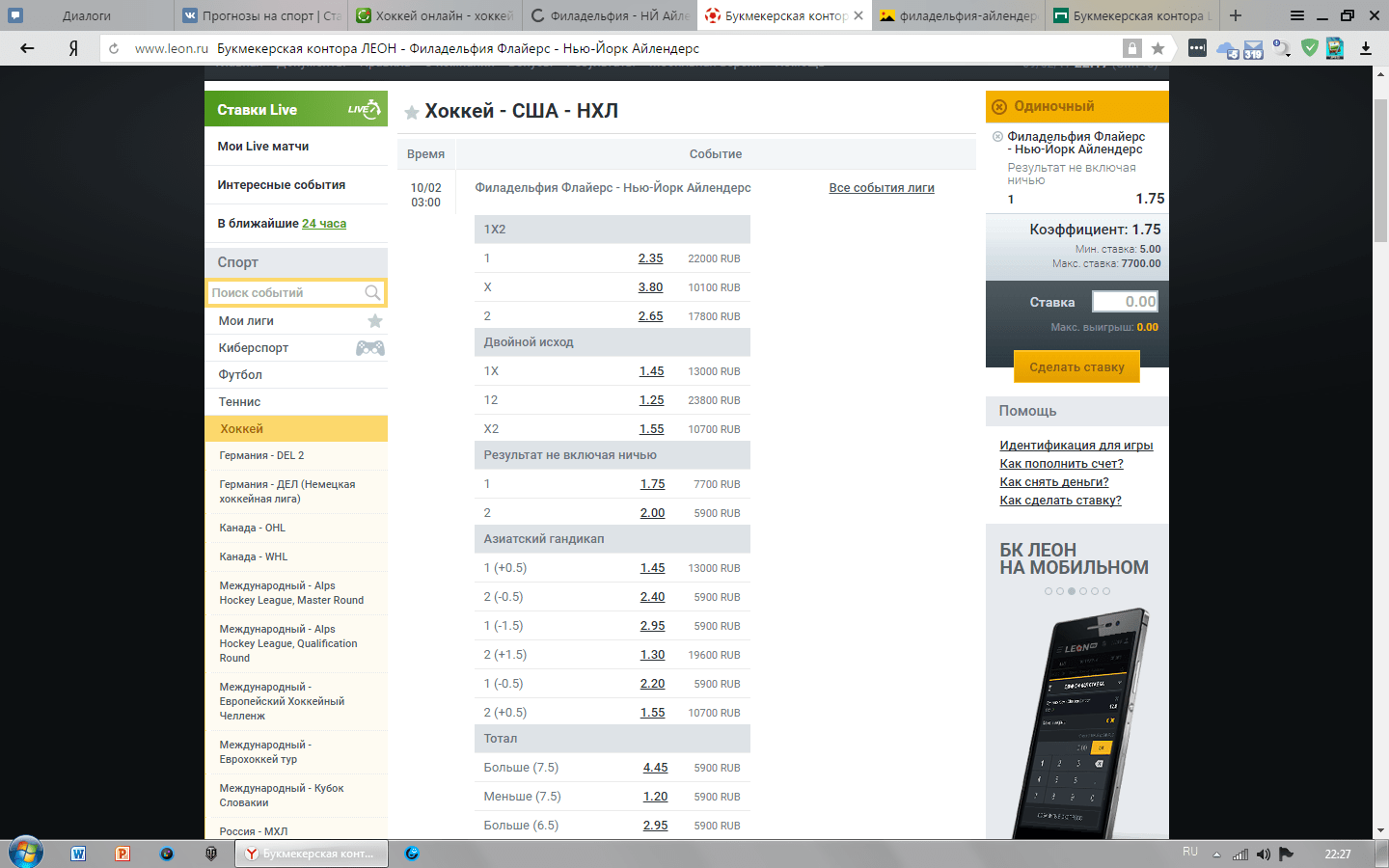Open the Все события лиги link

click(882, 188)
